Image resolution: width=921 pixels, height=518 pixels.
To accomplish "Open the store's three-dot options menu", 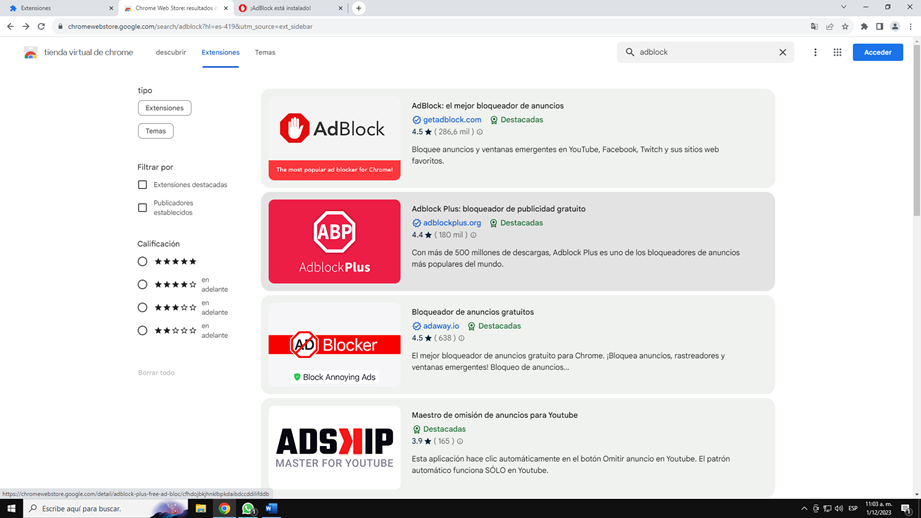I will tap(815, 52).
